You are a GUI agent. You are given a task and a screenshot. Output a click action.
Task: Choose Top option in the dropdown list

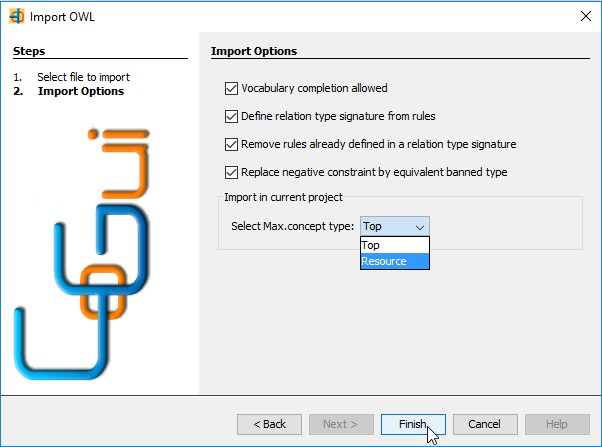click(395, 245)
